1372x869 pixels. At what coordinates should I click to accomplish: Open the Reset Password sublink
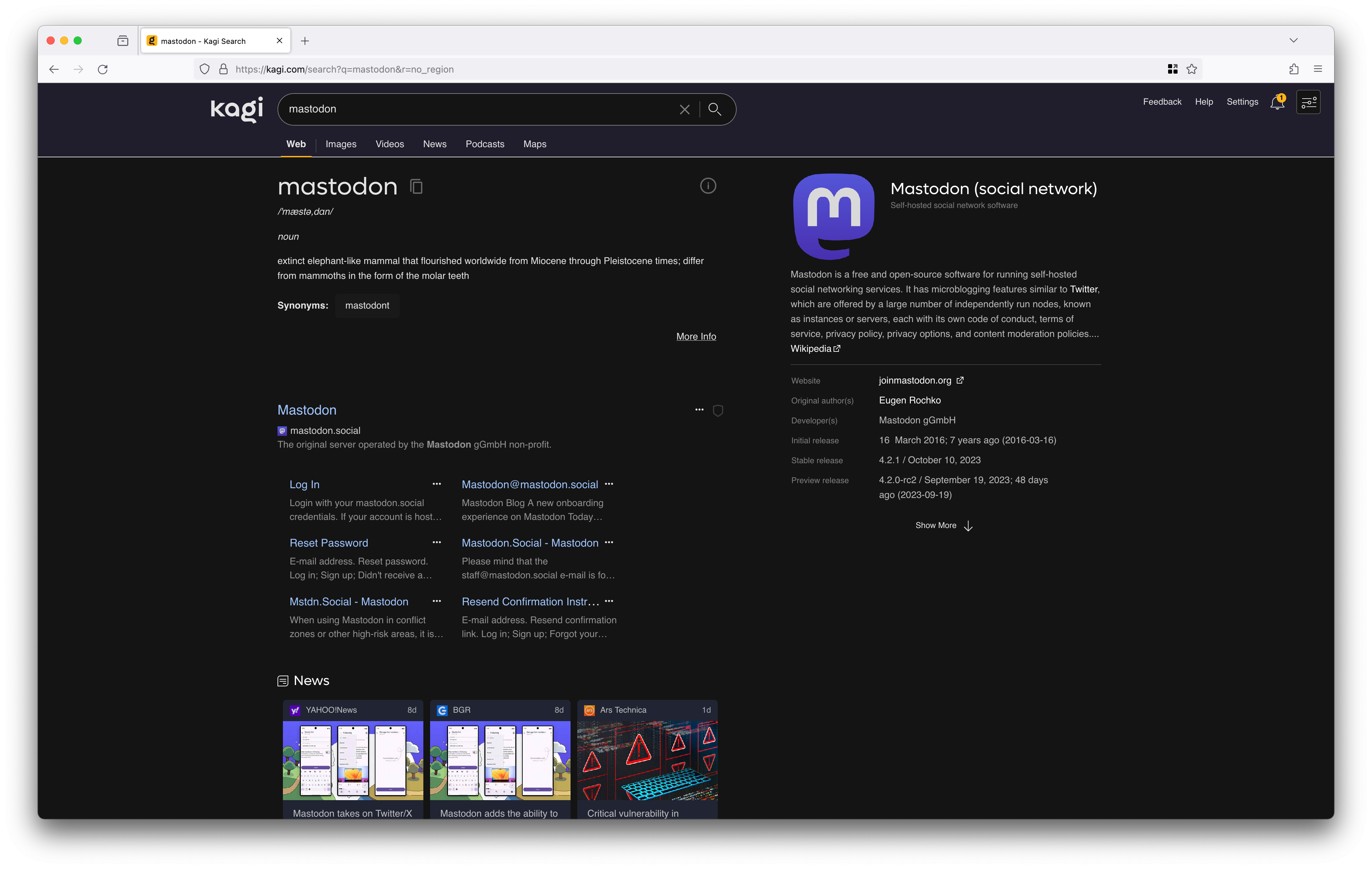(x=329, y=543)
